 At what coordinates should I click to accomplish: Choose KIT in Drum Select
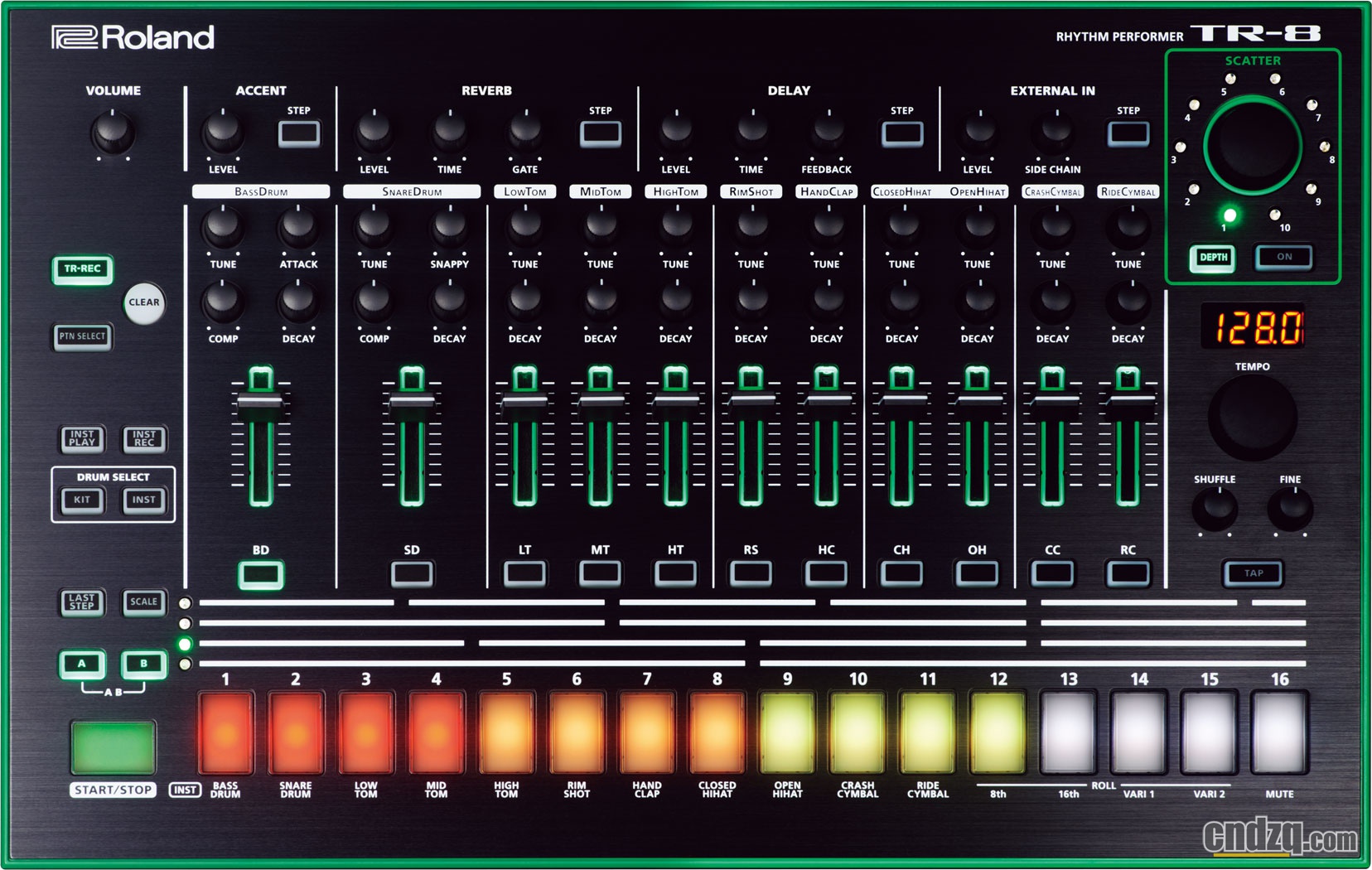point(82,500)
